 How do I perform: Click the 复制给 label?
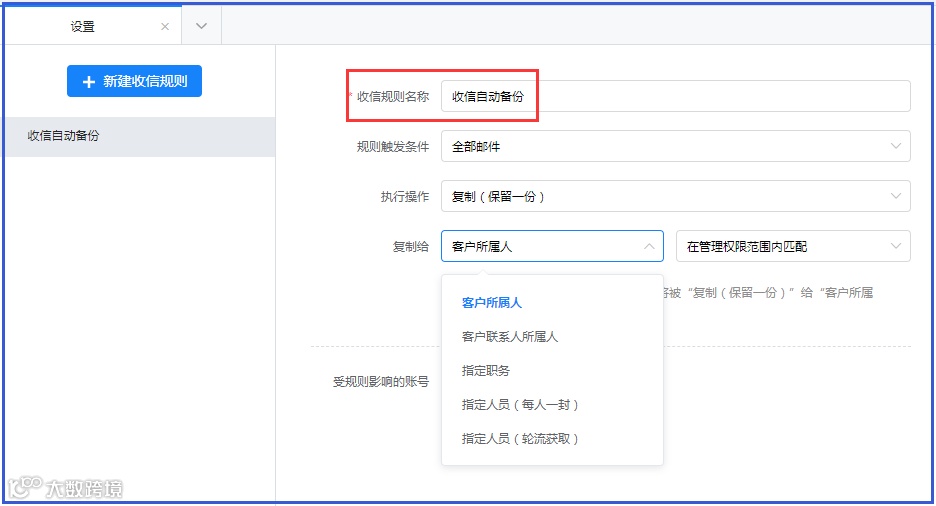pos(411,247)
